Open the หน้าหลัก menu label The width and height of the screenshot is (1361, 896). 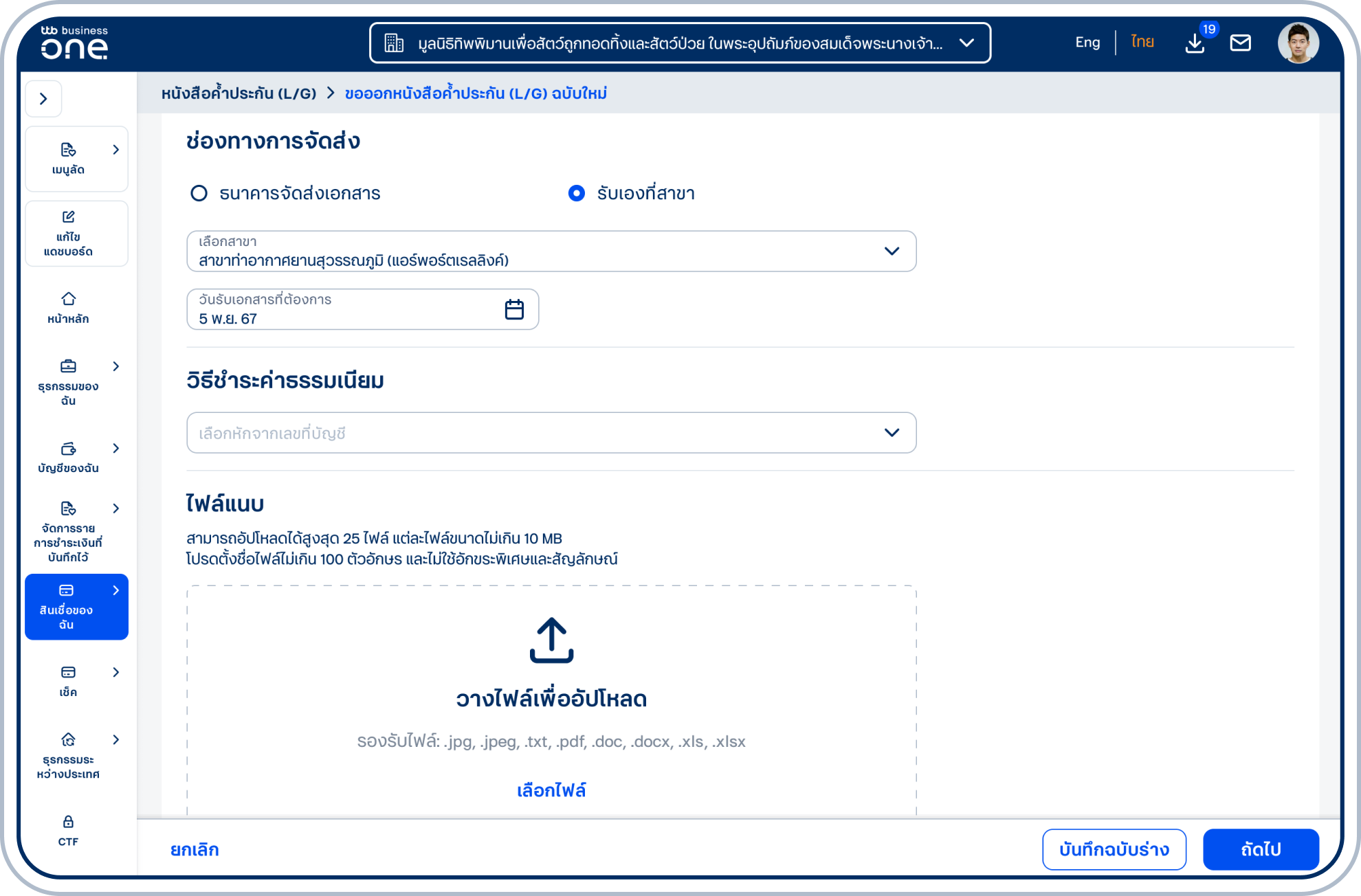[x=68, y=319]
